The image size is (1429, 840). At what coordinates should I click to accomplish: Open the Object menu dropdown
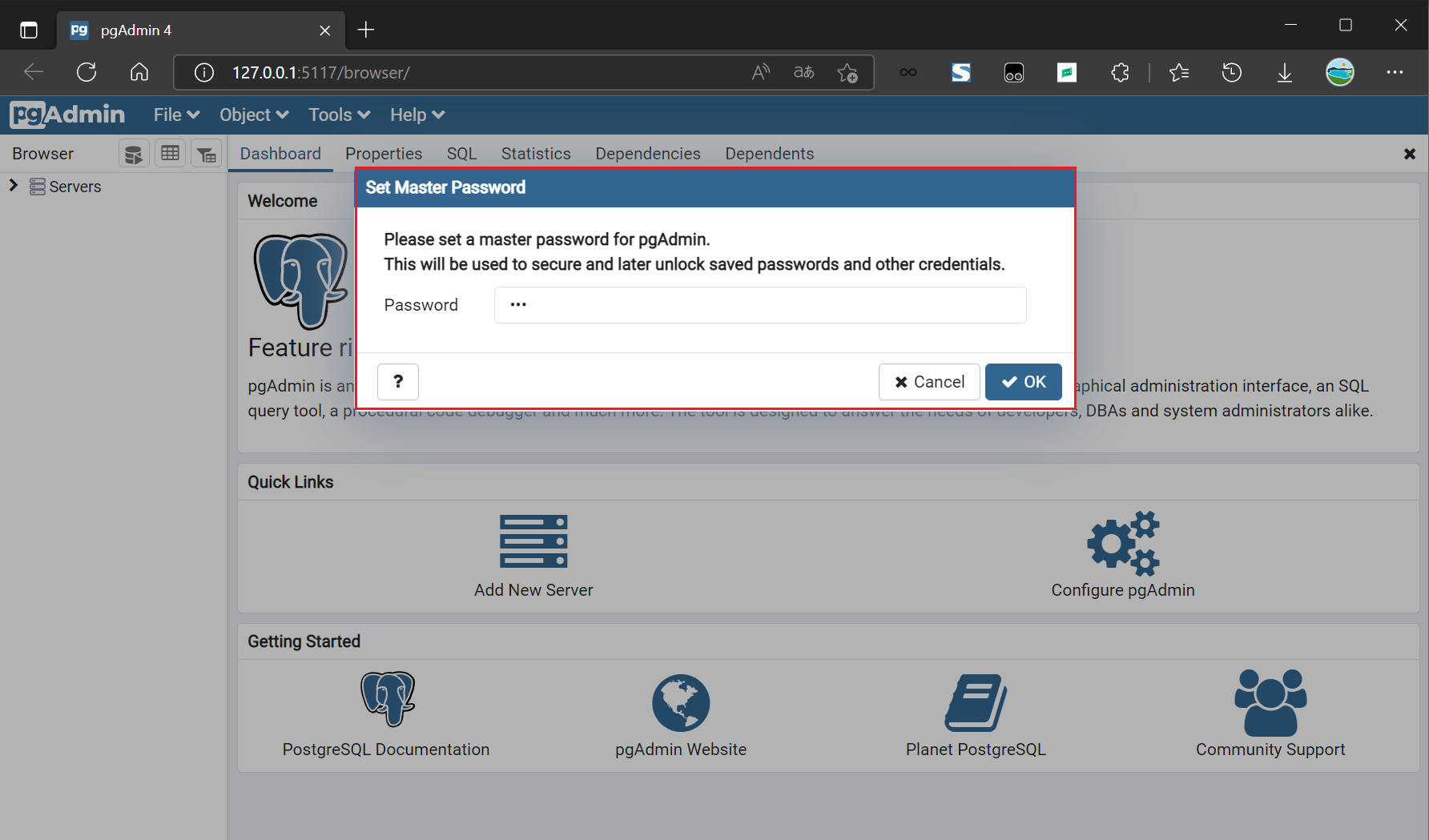[254, 115]
